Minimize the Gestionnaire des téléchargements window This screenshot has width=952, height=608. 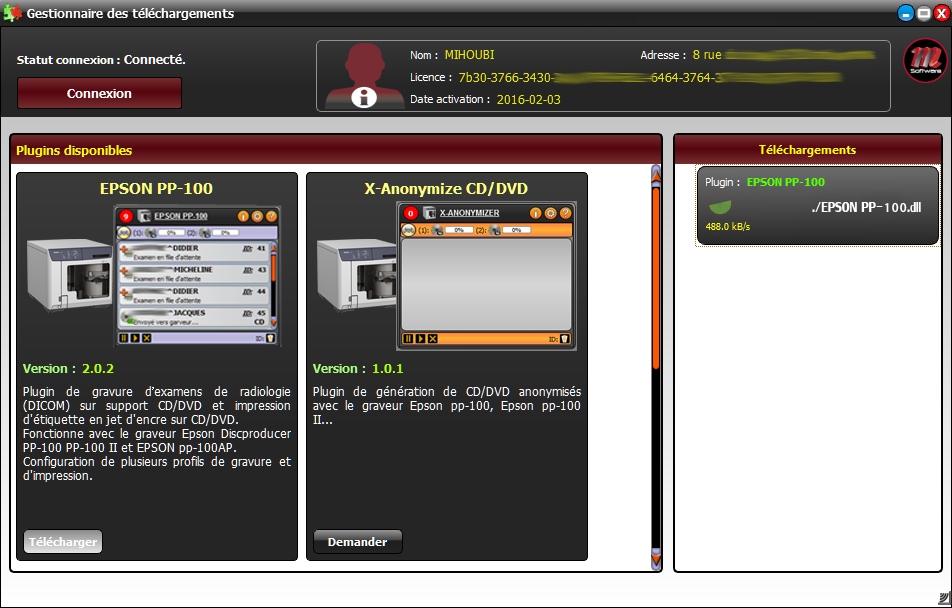905,13
